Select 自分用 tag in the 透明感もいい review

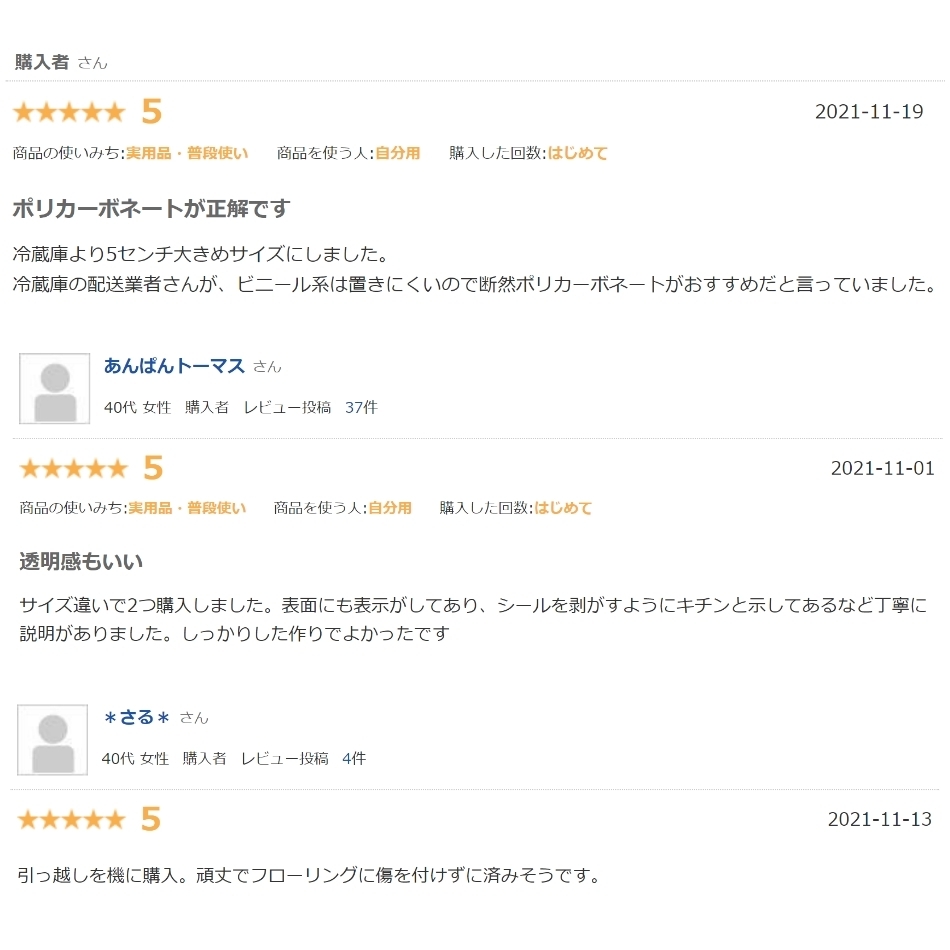point(390,508)
